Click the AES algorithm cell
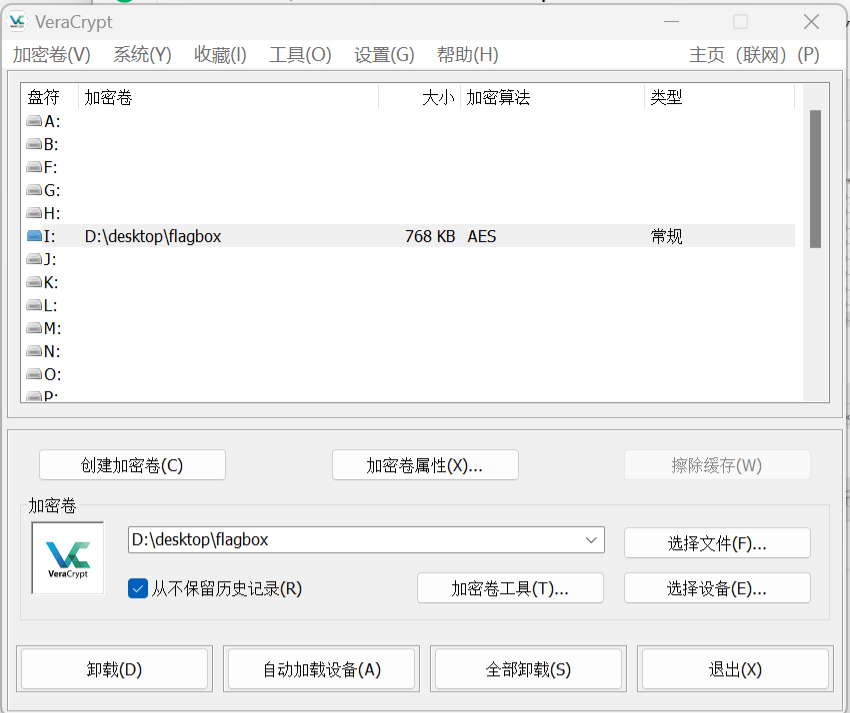 point(482,236)
